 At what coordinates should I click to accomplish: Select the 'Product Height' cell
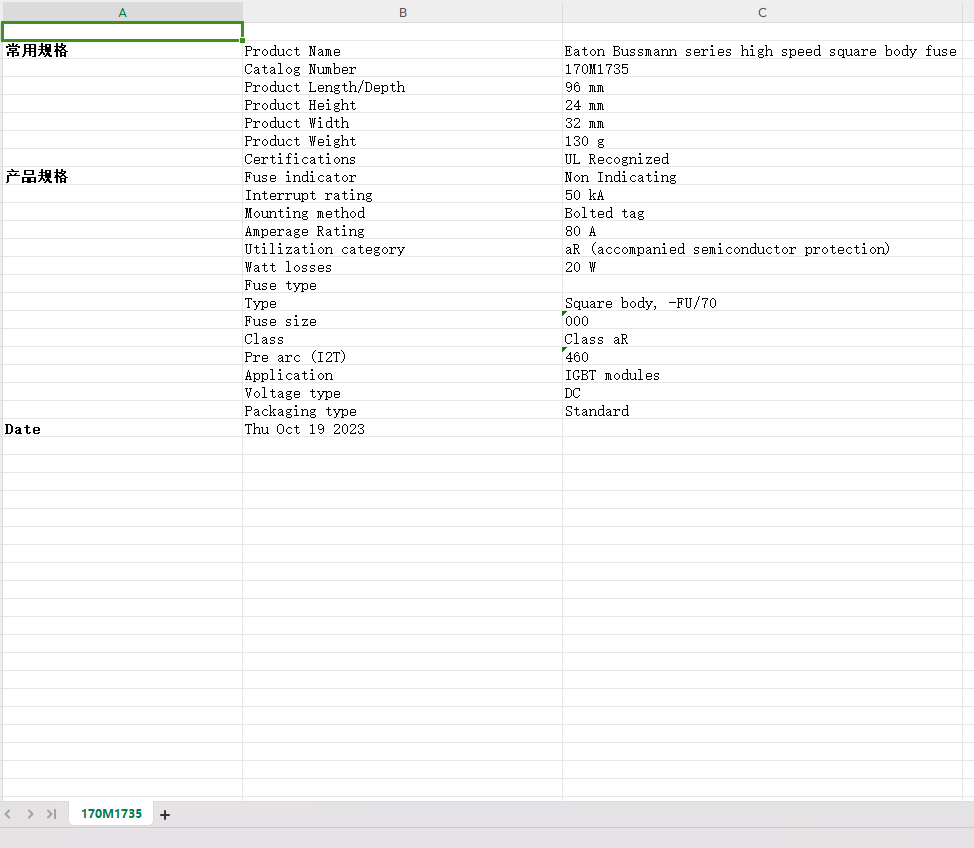pos(403,105)
